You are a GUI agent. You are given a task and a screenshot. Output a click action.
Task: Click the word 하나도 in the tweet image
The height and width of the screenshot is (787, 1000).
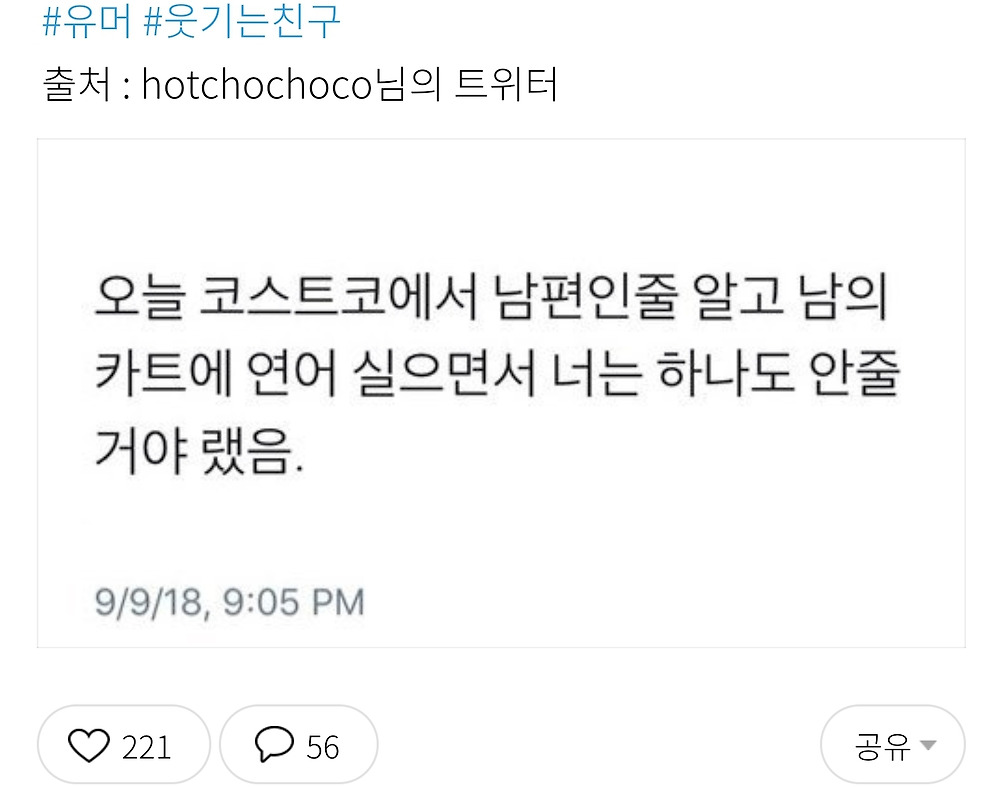point(726,373)
